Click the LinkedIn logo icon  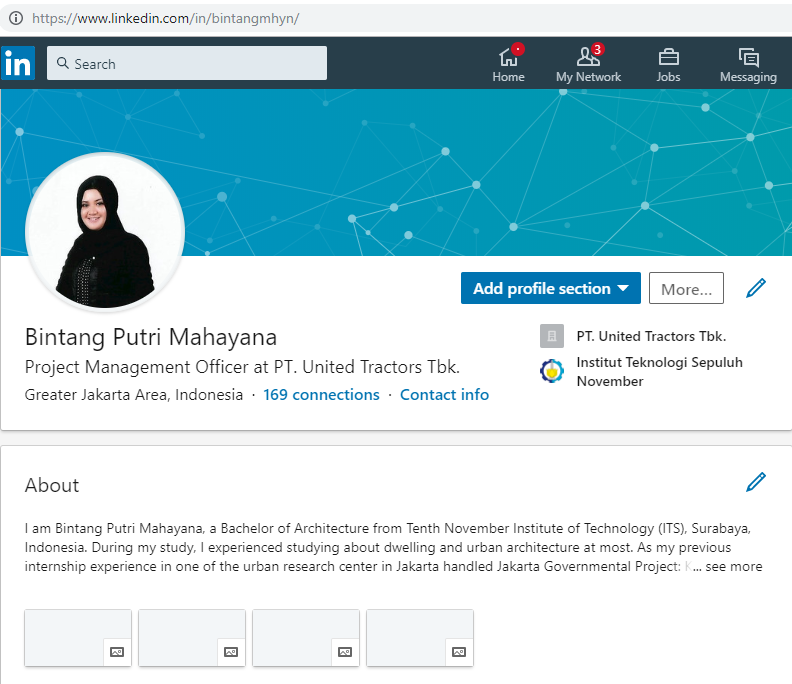point(18,63)
